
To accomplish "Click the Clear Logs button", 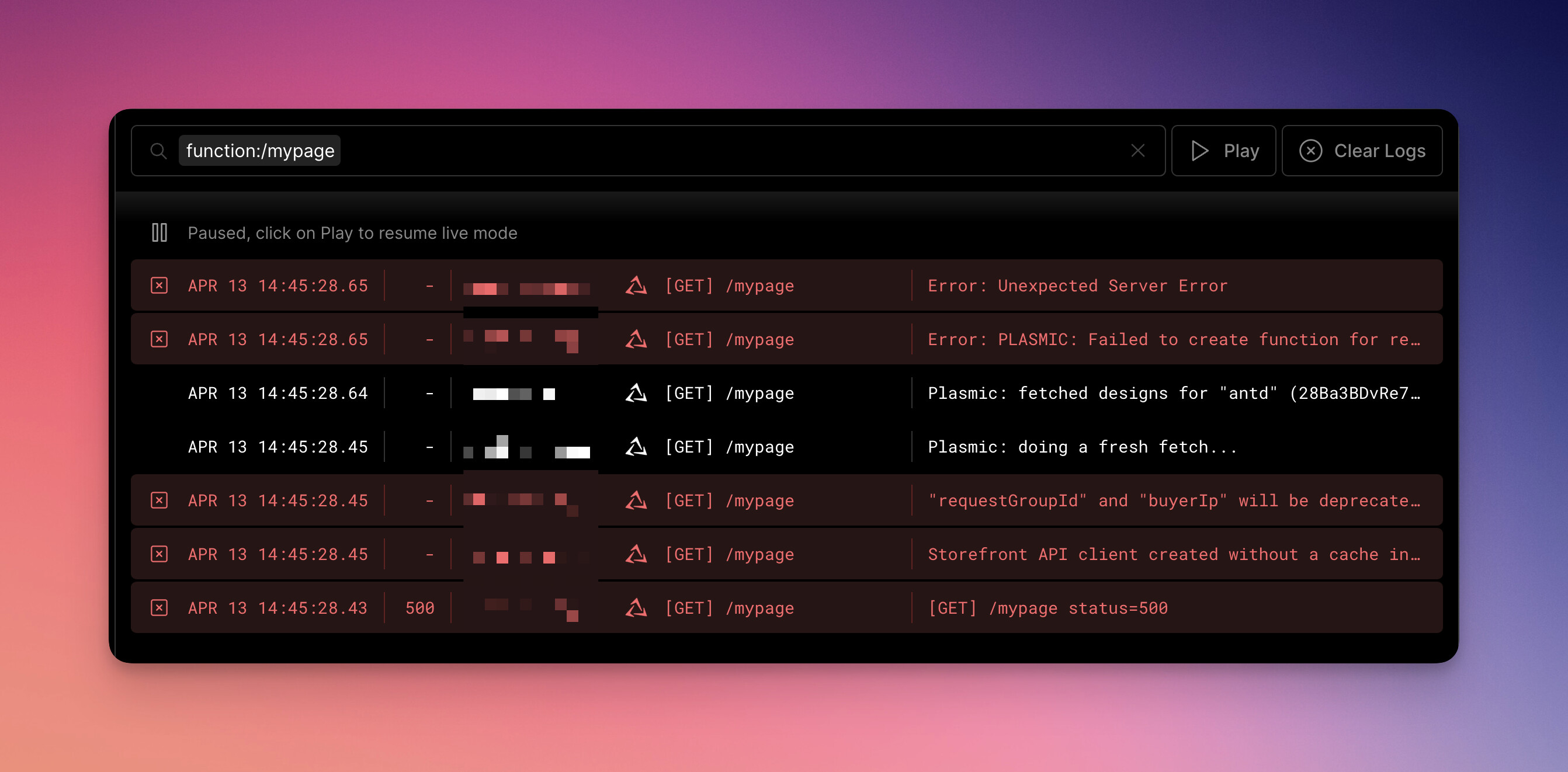I will [x=1361, y=151].
